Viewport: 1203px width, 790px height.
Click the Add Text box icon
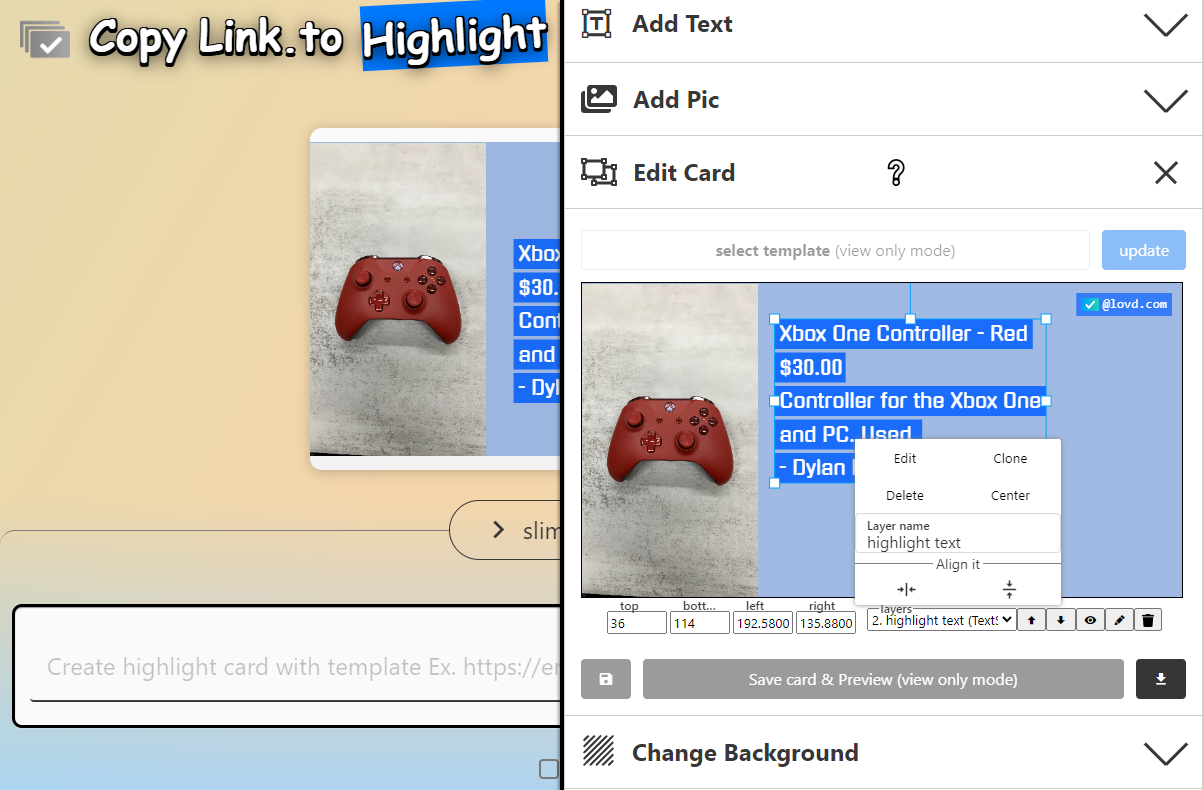598,23
